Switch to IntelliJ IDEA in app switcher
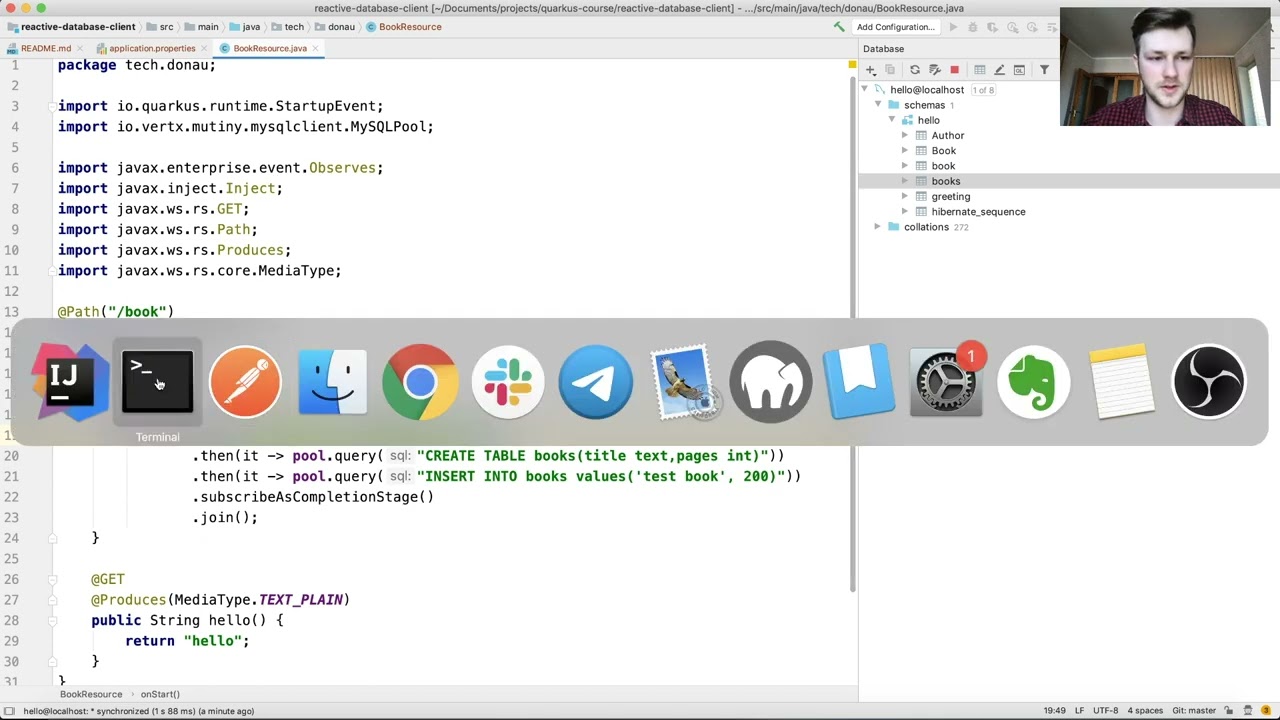1280x720 pixels. [x=68, y=381]
